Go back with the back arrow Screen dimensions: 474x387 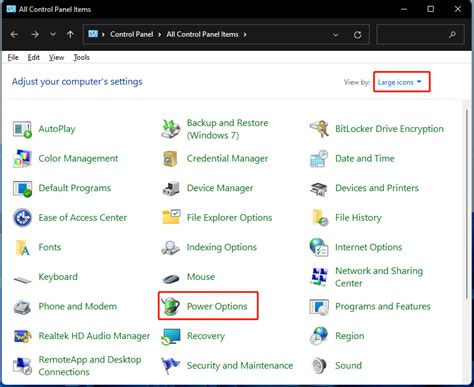click(x=14, y=34)
